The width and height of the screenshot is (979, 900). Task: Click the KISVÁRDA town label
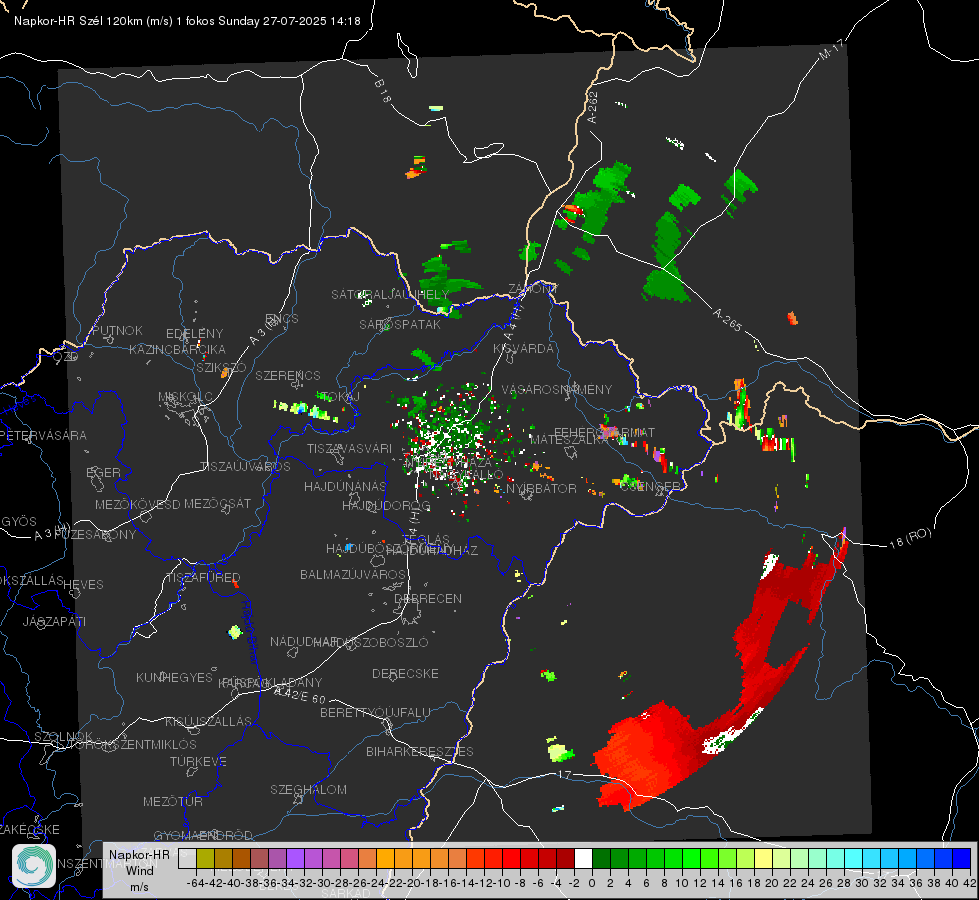523,349
